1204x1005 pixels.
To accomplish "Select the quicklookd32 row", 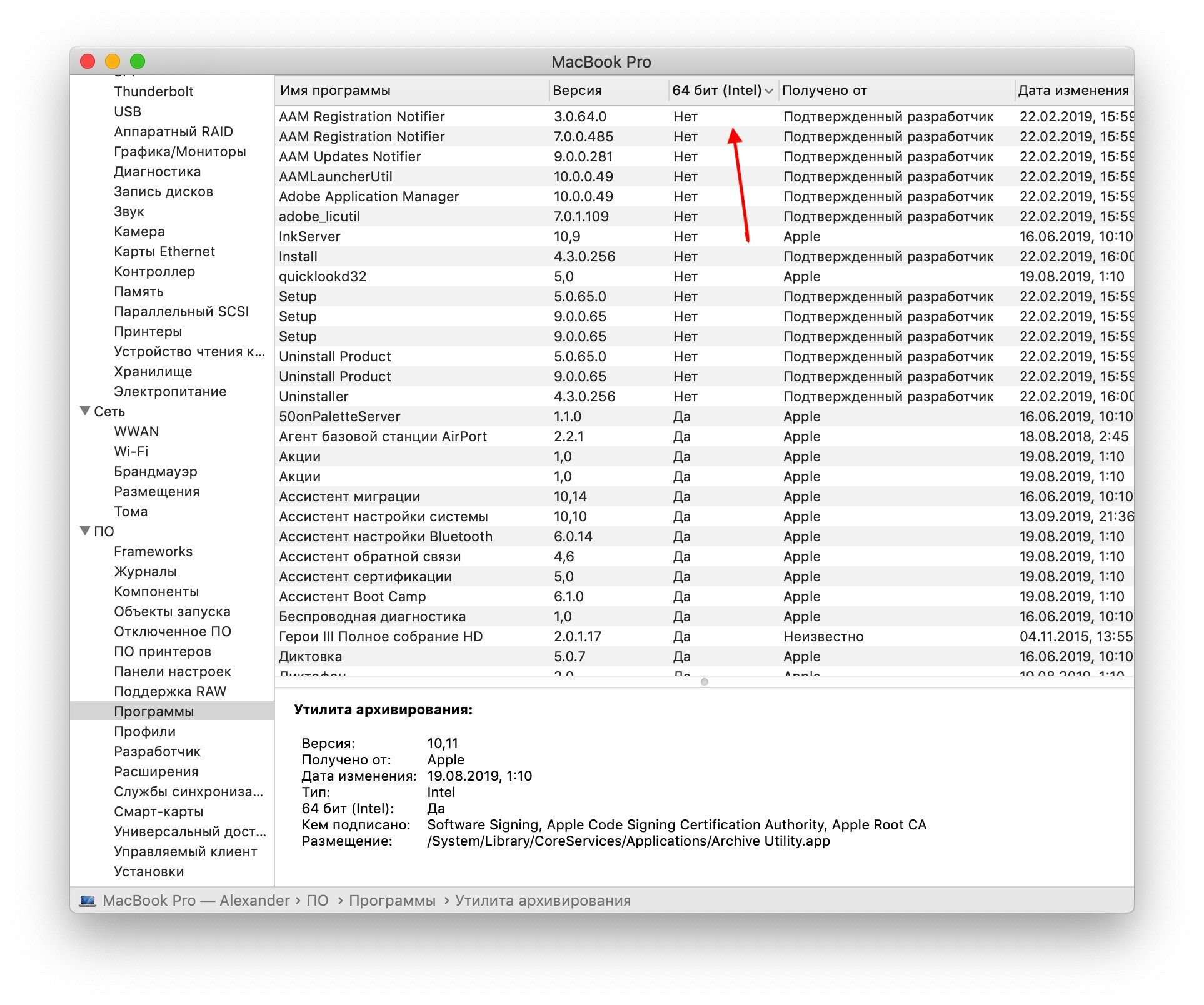I will point(704,276).
